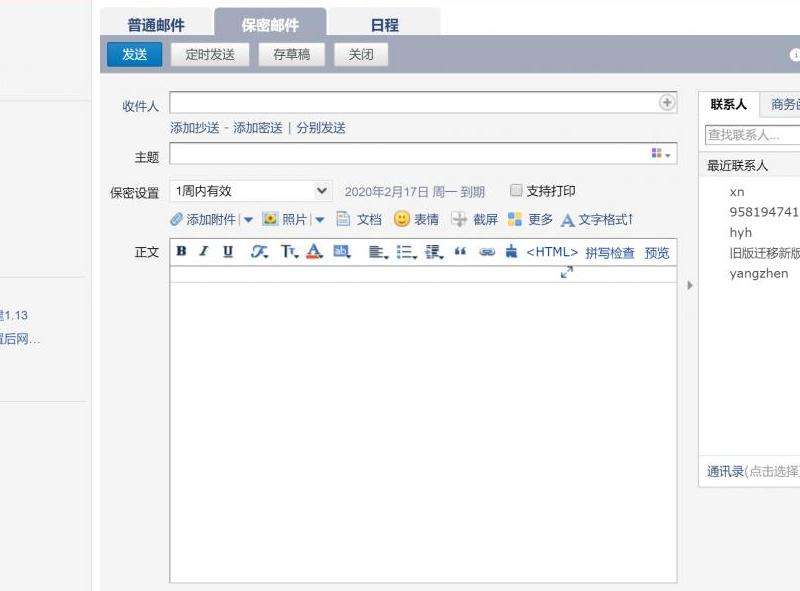The image size is (800, 591).
Task: Open the 照片 dropdown arrow
Action: click(x=320, y=220)
